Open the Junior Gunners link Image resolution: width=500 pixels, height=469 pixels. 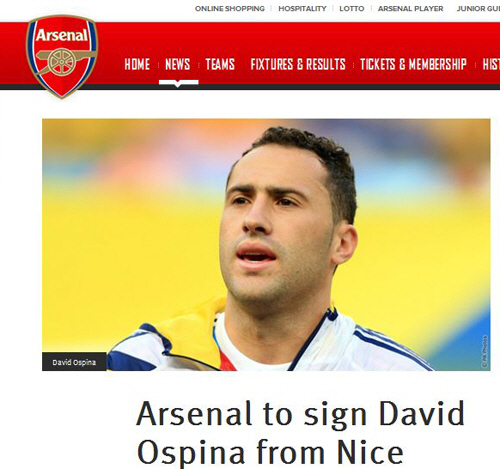pos(478,9)
